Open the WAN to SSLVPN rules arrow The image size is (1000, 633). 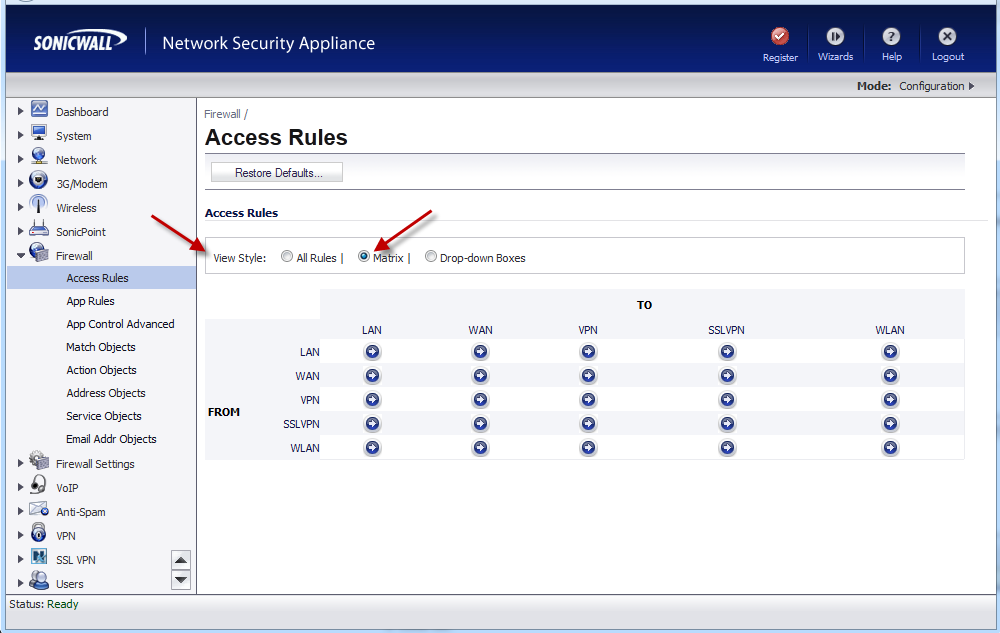click(x=727, y=375)
